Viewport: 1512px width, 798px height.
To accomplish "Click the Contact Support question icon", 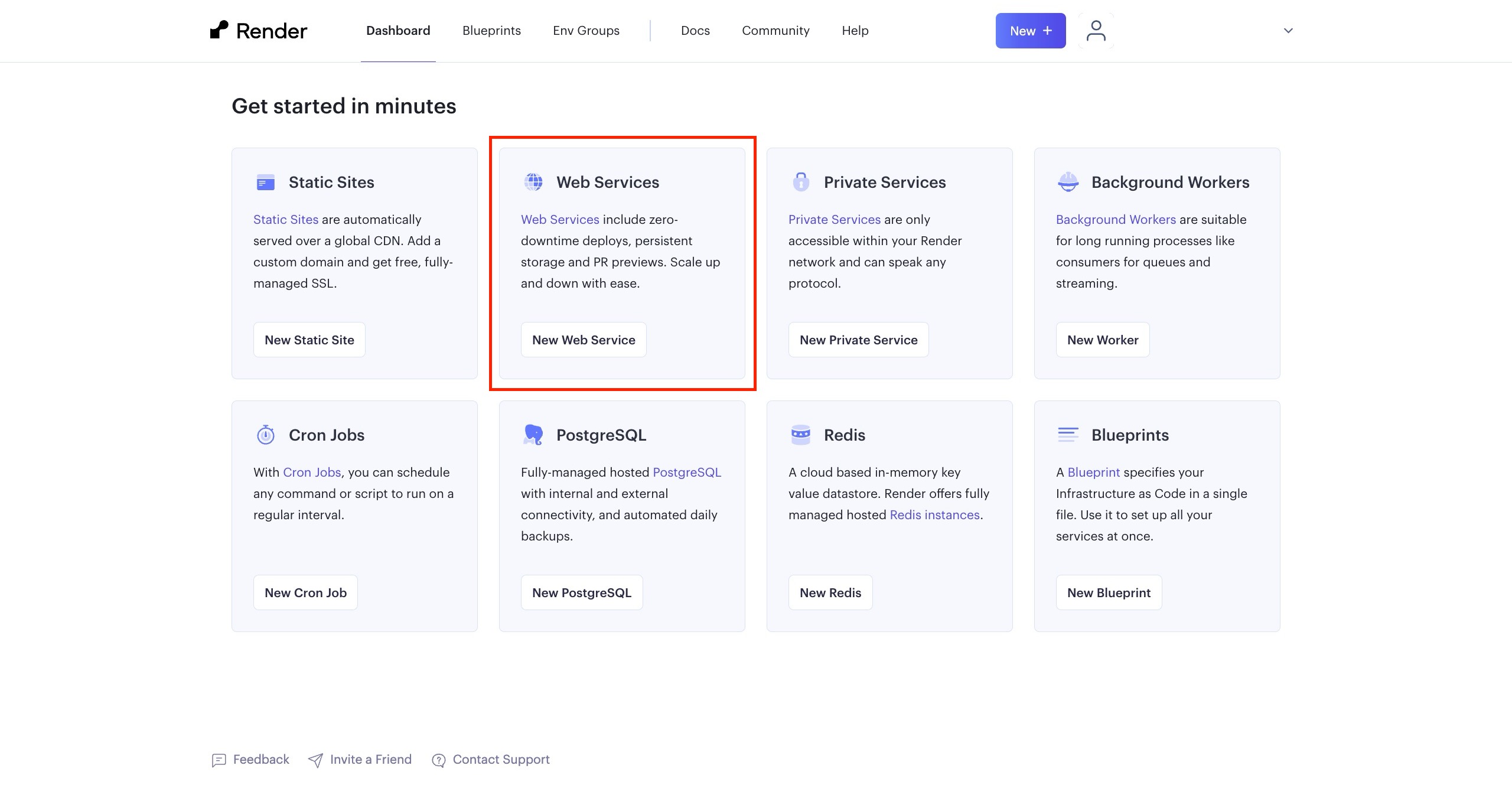I will (x=438, y=760).
